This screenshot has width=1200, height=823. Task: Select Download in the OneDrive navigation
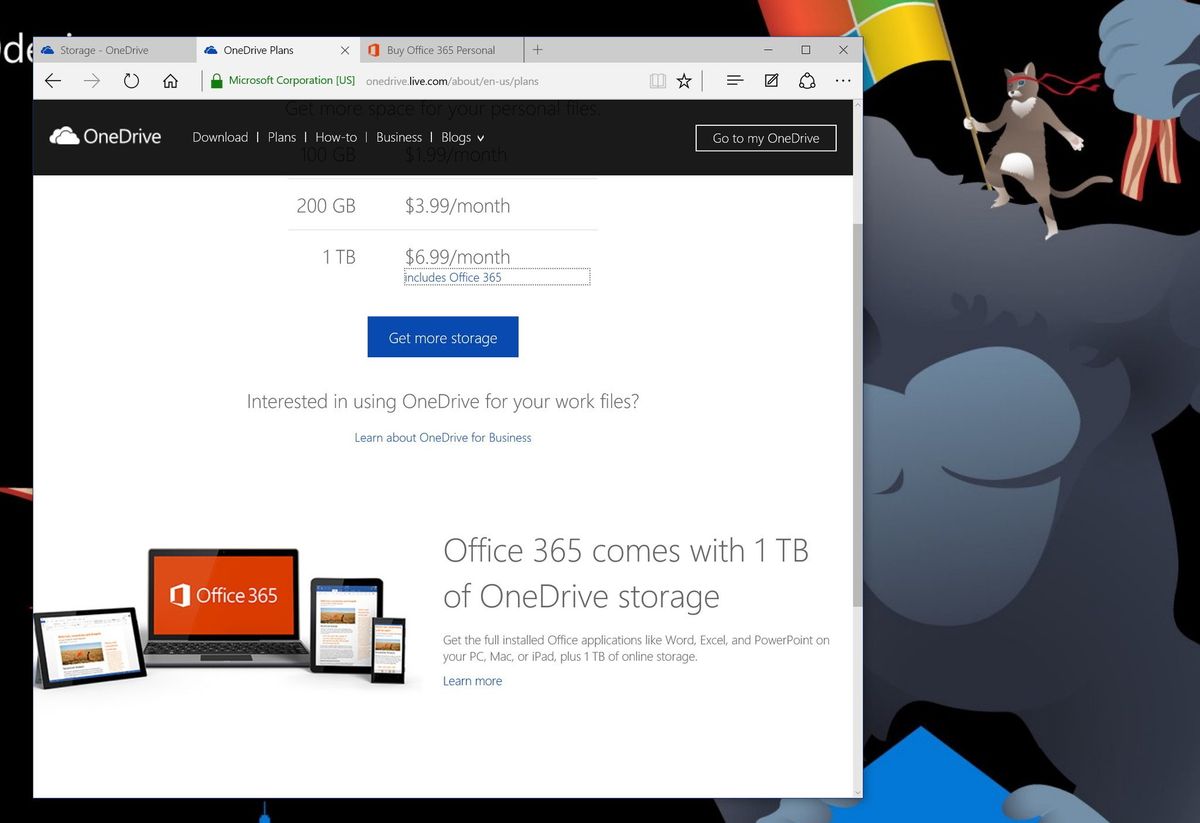pos(220,137)
